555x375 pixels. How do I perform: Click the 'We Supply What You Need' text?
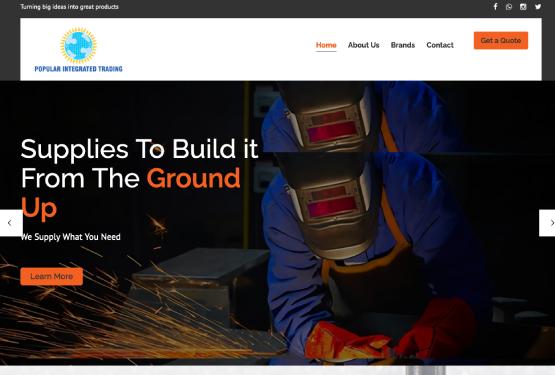tap(70, 237)
